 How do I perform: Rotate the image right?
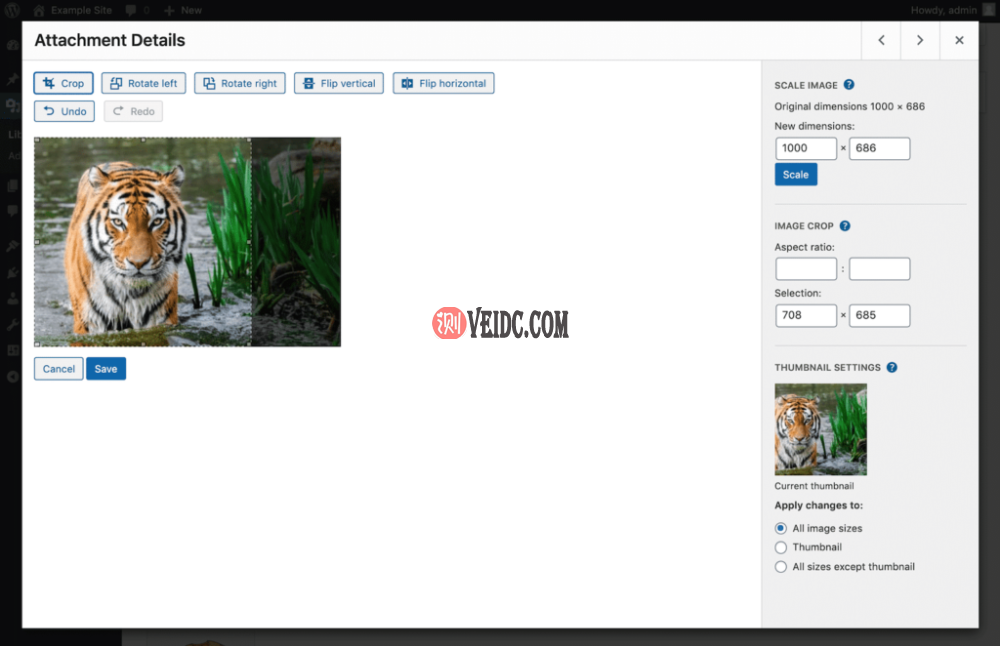coord(240,83)
